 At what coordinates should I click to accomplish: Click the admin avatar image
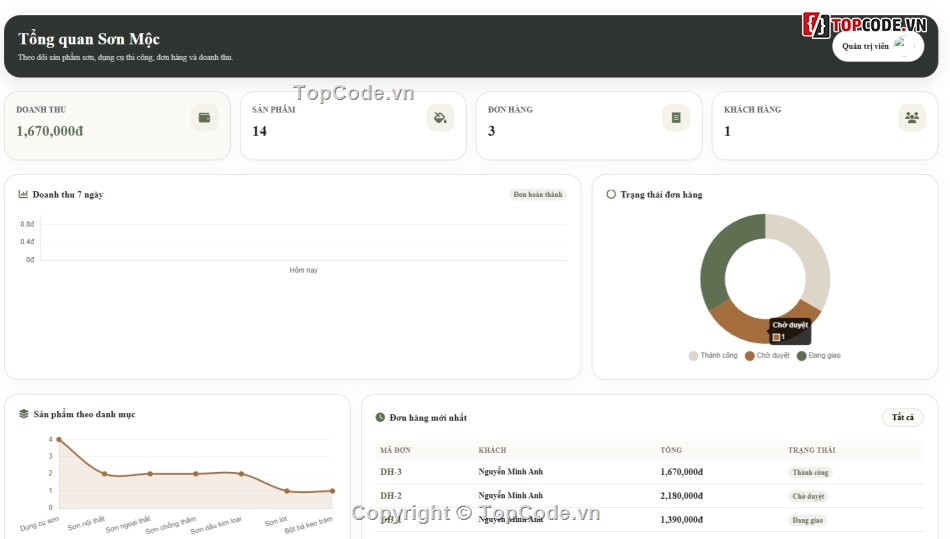click(902, 45)
